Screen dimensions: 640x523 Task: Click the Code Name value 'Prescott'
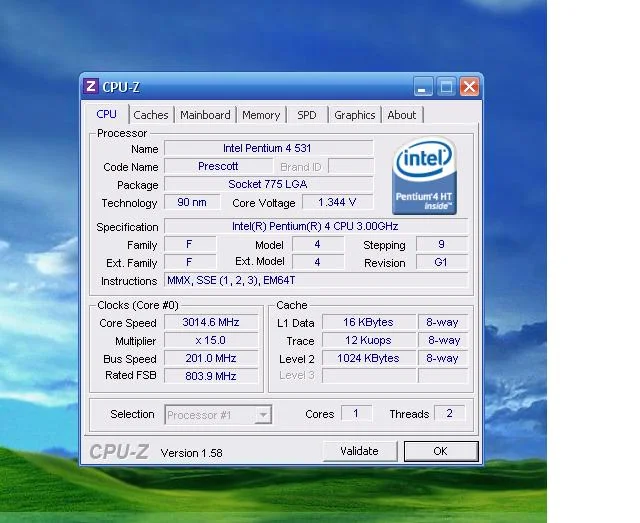[x=218, y=166]
